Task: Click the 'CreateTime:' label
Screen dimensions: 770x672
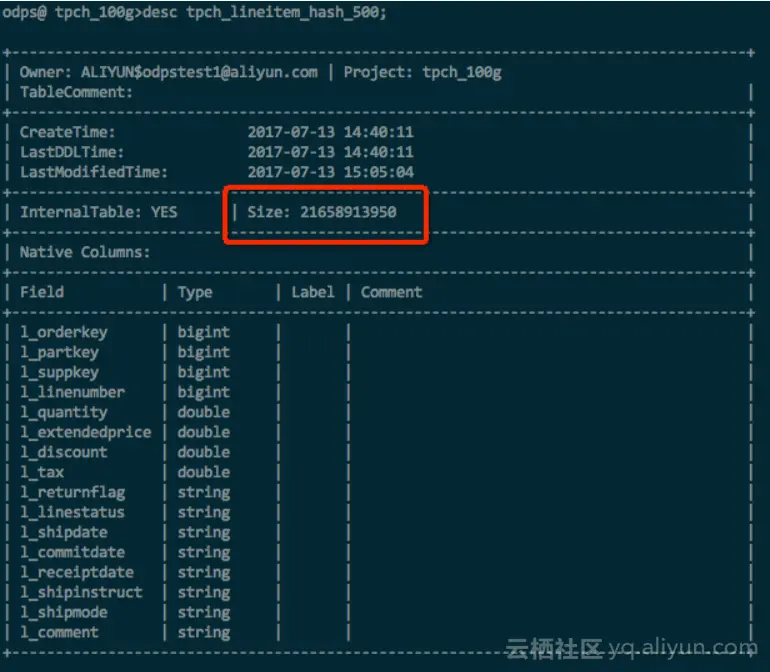Action: click(67, 132)
